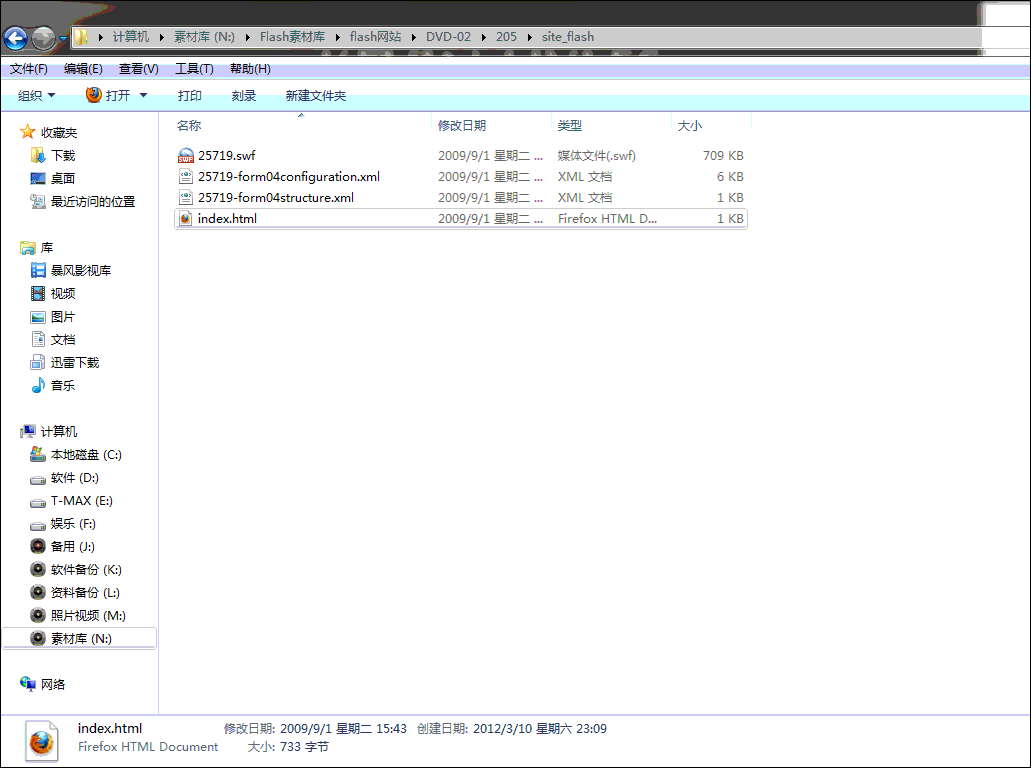This screenshot has height=768, width=1031.
Task: Open 音乐 library icon
Action: [x=38, y=385]
